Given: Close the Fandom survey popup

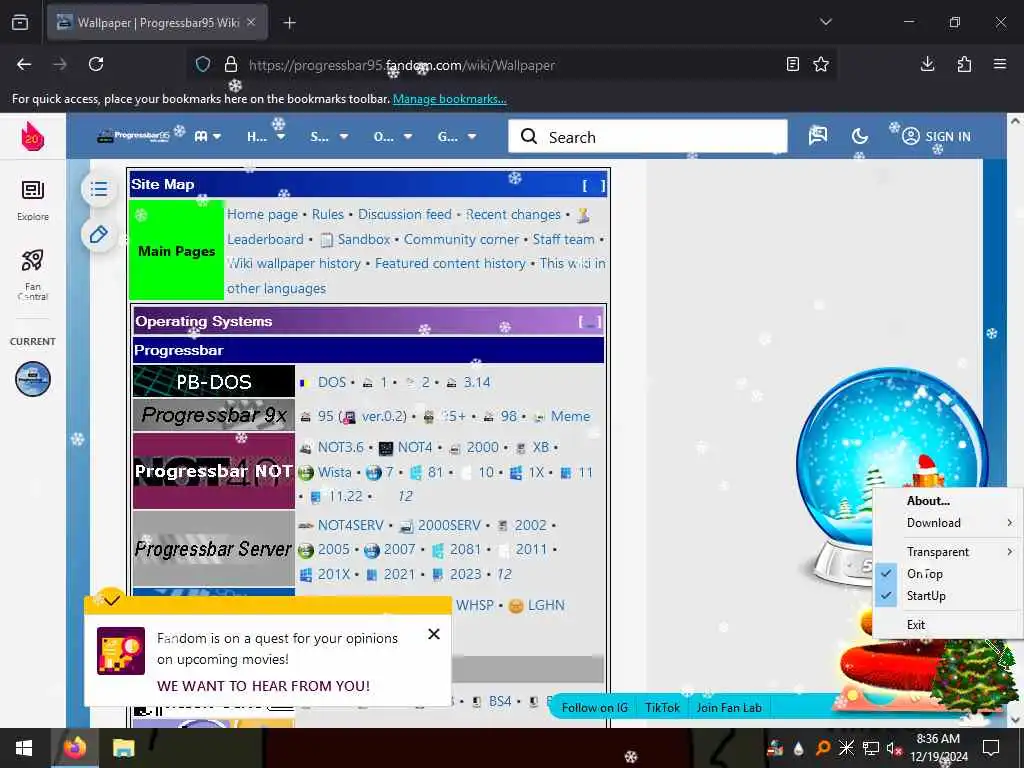Looking at the screenshot, I should tap(434, 634).
